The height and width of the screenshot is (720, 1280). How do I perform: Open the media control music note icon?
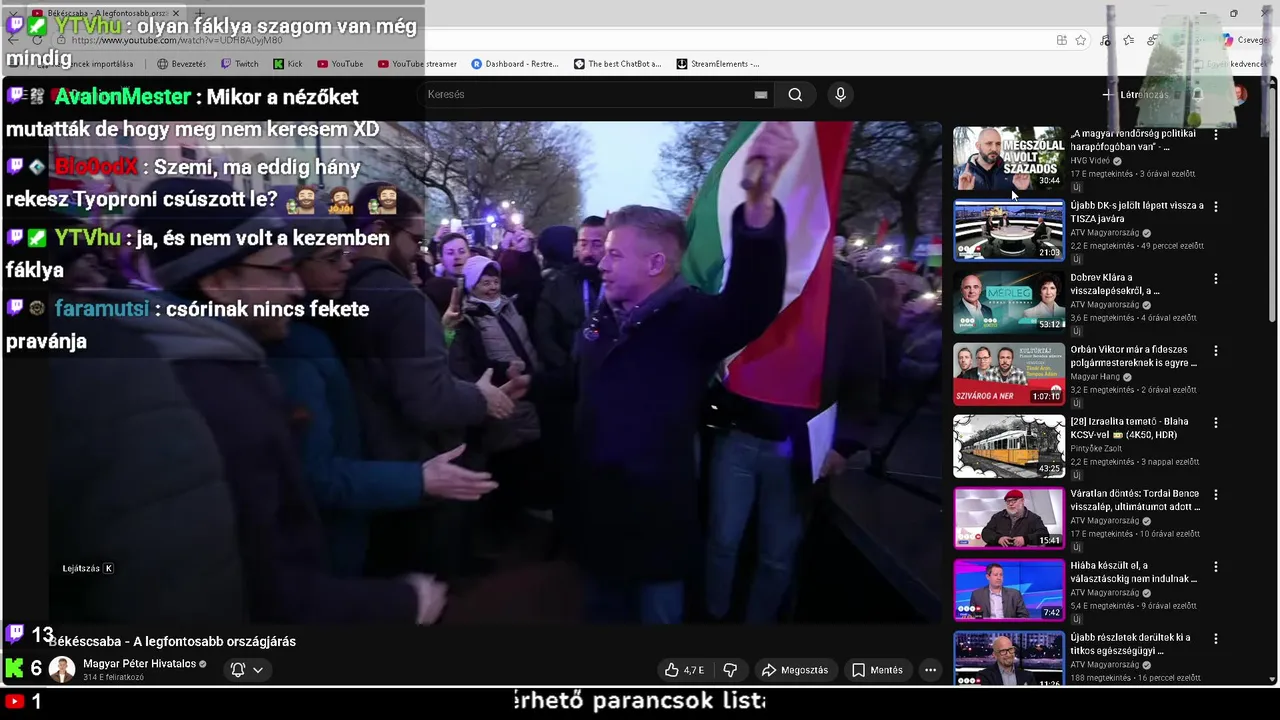pos(1105,40)
